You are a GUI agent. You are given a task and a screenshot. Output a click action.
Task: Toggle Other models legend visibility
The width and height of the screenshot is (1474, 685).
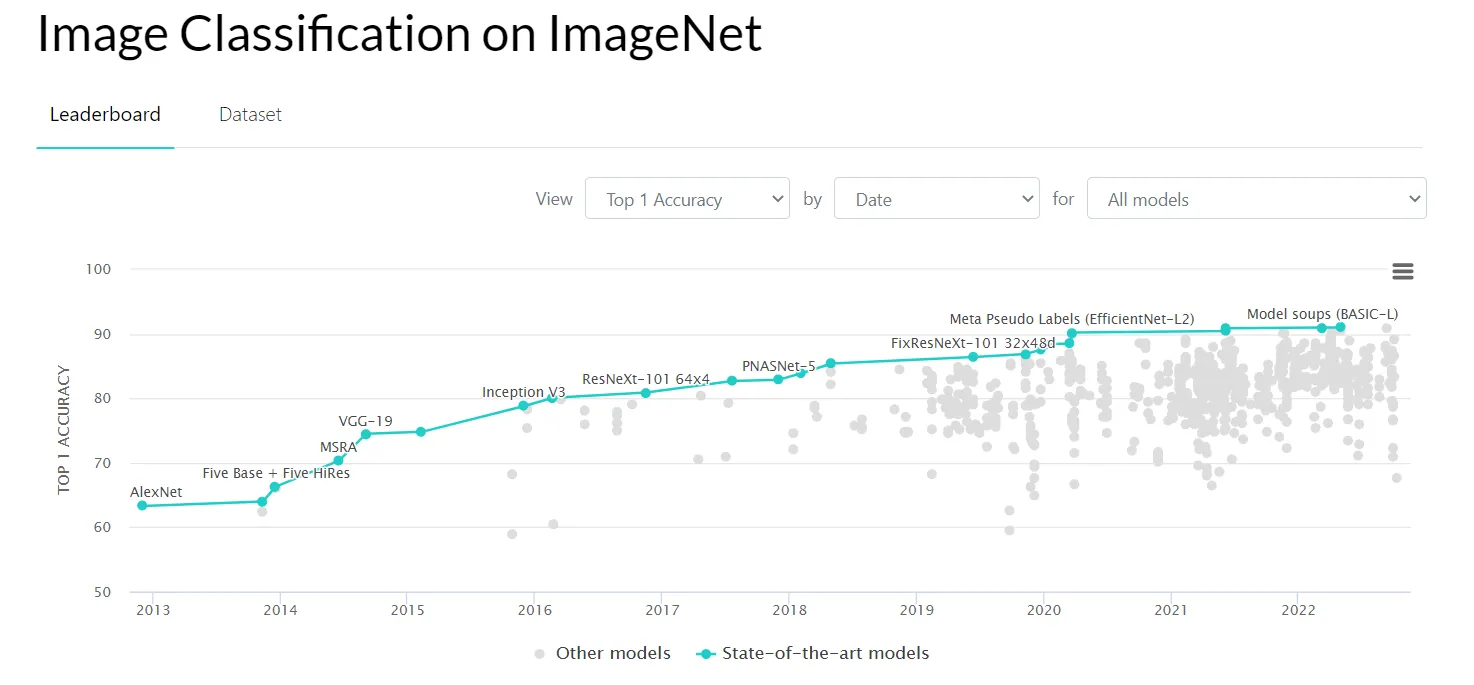612,653
